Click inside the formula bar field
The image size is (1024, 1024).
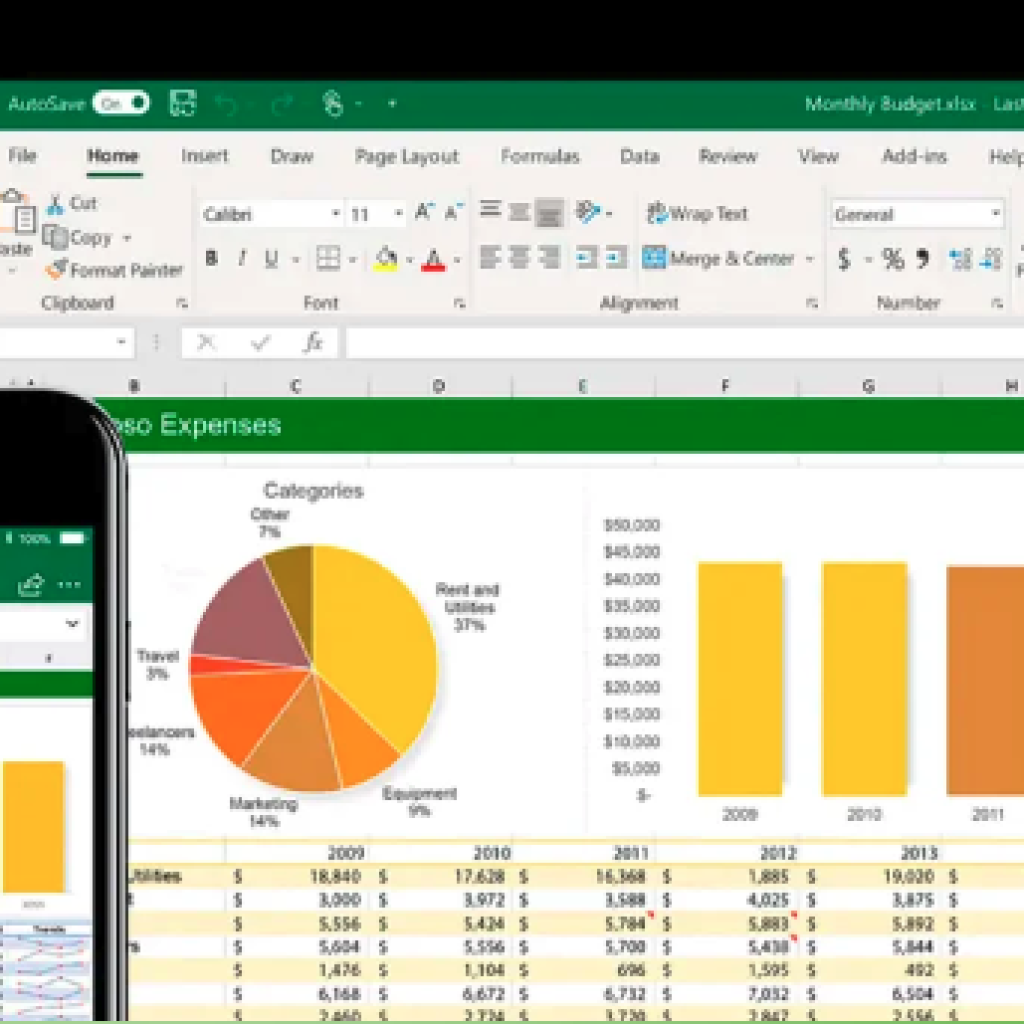tap(680, 343)
